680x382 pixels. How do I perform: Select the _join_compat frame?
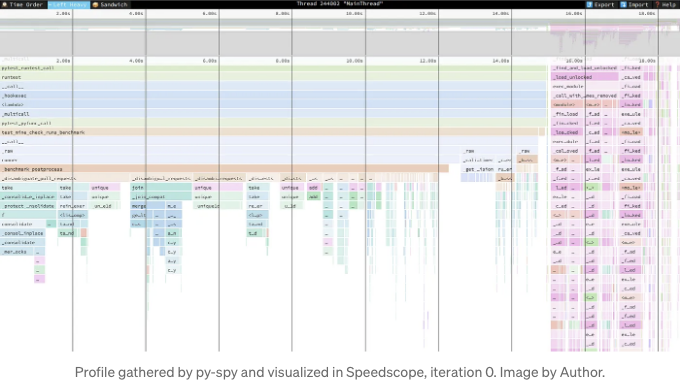pos(161,197)
